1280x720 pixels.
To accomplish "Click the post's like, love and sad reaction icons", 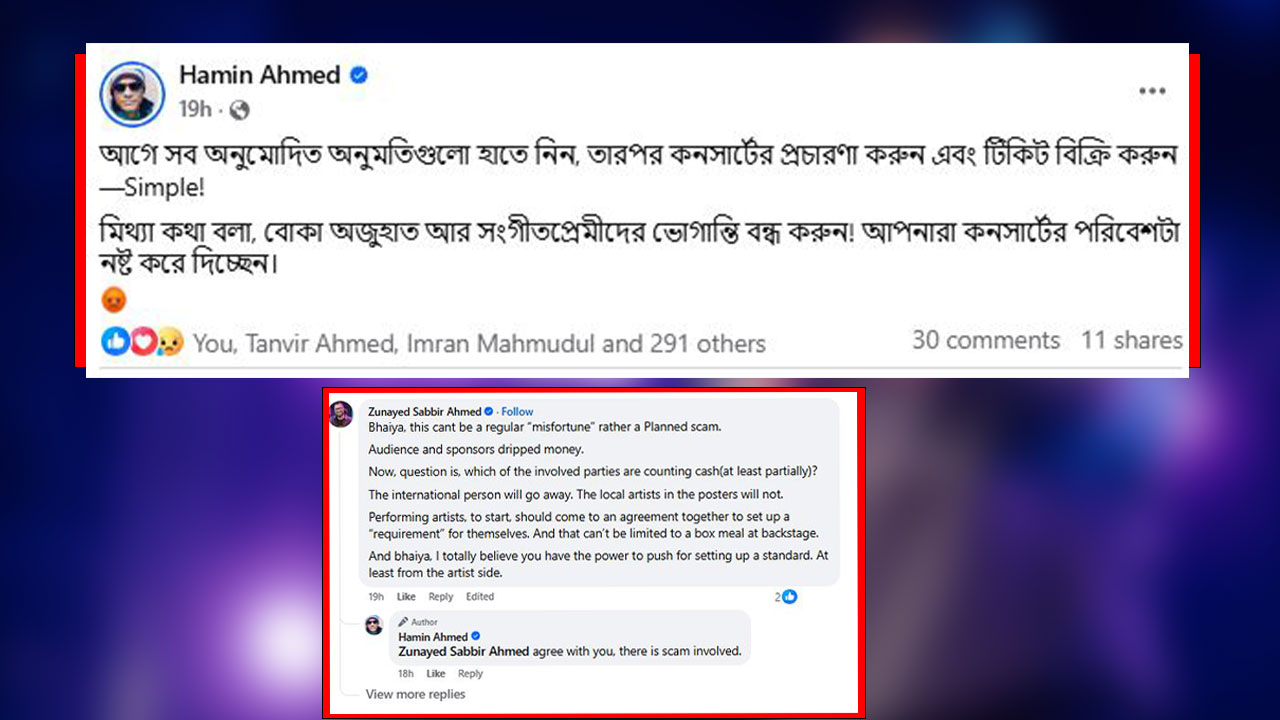I will [142, 343].
